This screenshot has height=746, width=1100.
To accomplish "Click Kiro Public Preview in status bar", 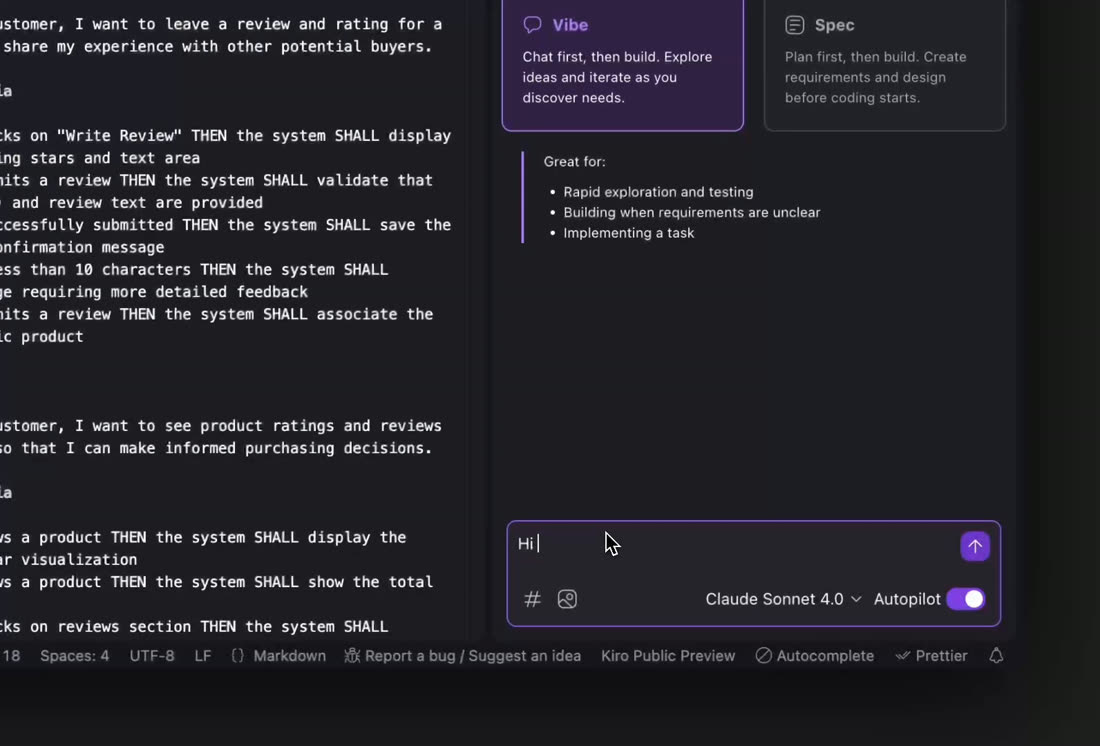I will pos(668,655).
